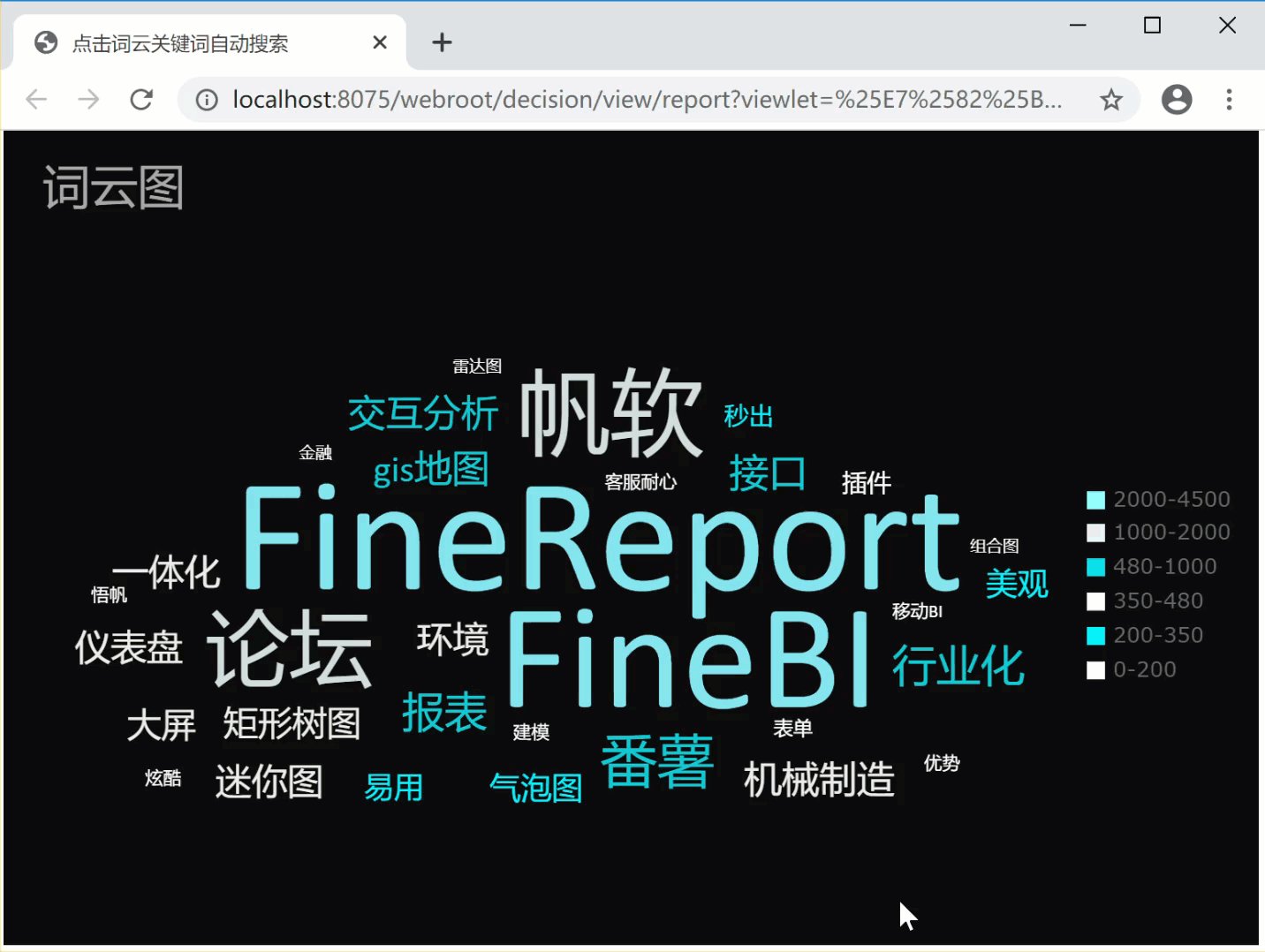Reload the current page

click(x=141, y=99)
